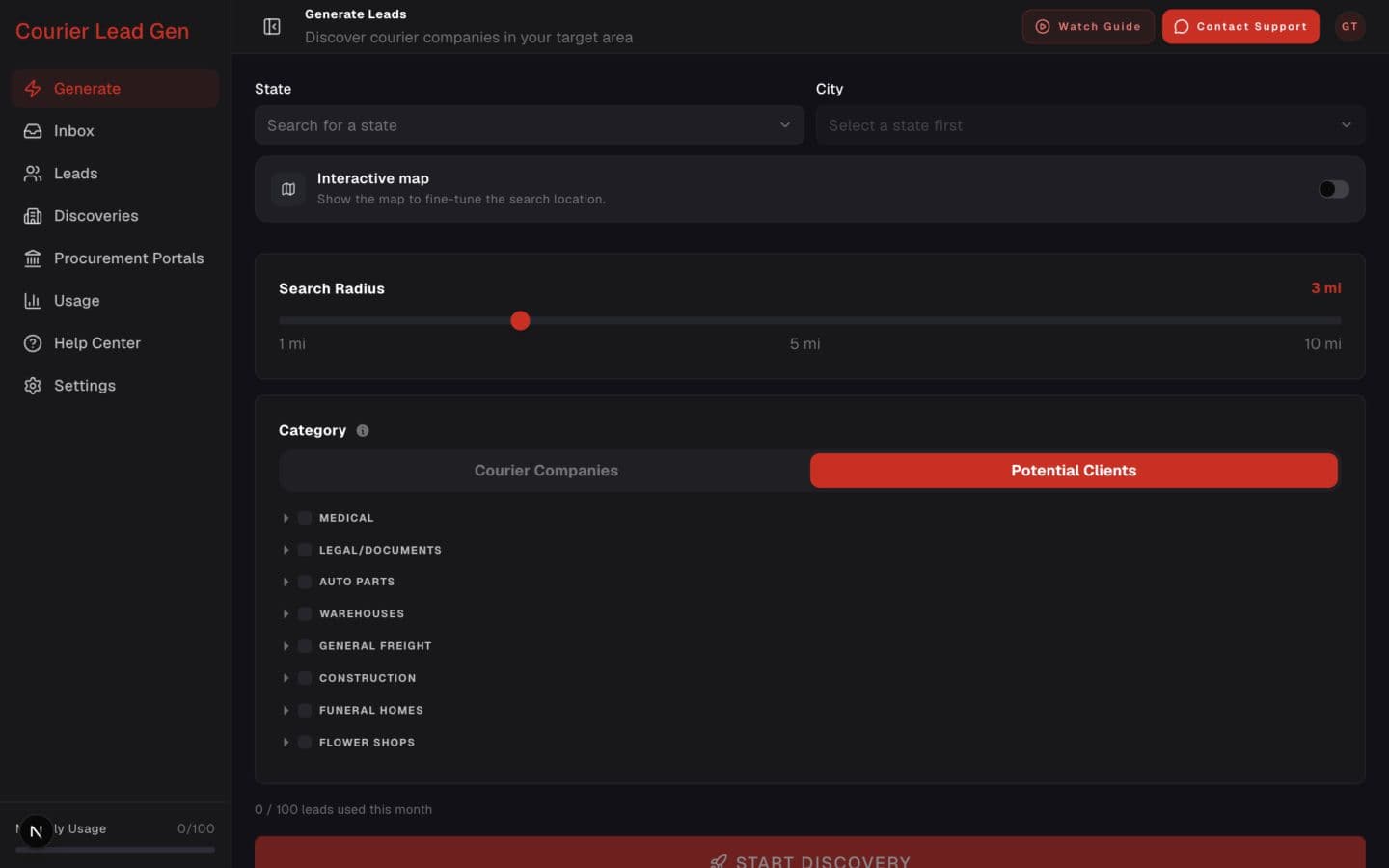Viewport: 1389px width, 868px height.
Task: Click the Courier Lead Gen logo
Action: 102,31
